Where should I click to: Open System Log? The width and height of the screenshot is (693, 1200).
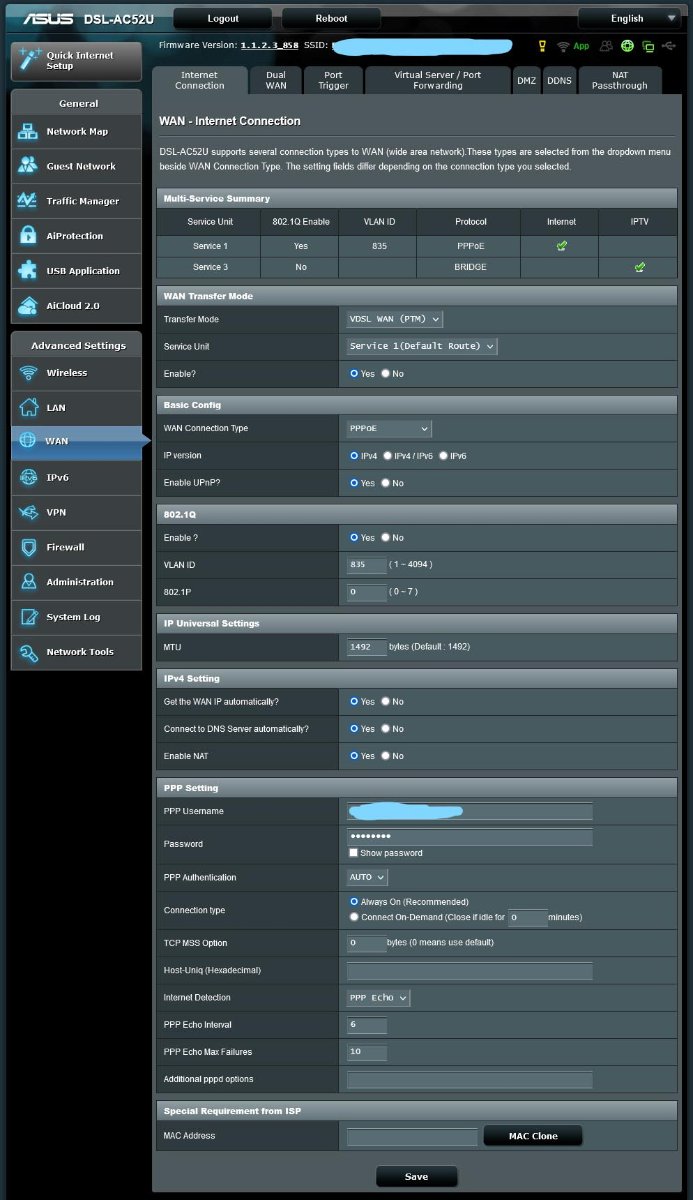[x=76, y=617]
